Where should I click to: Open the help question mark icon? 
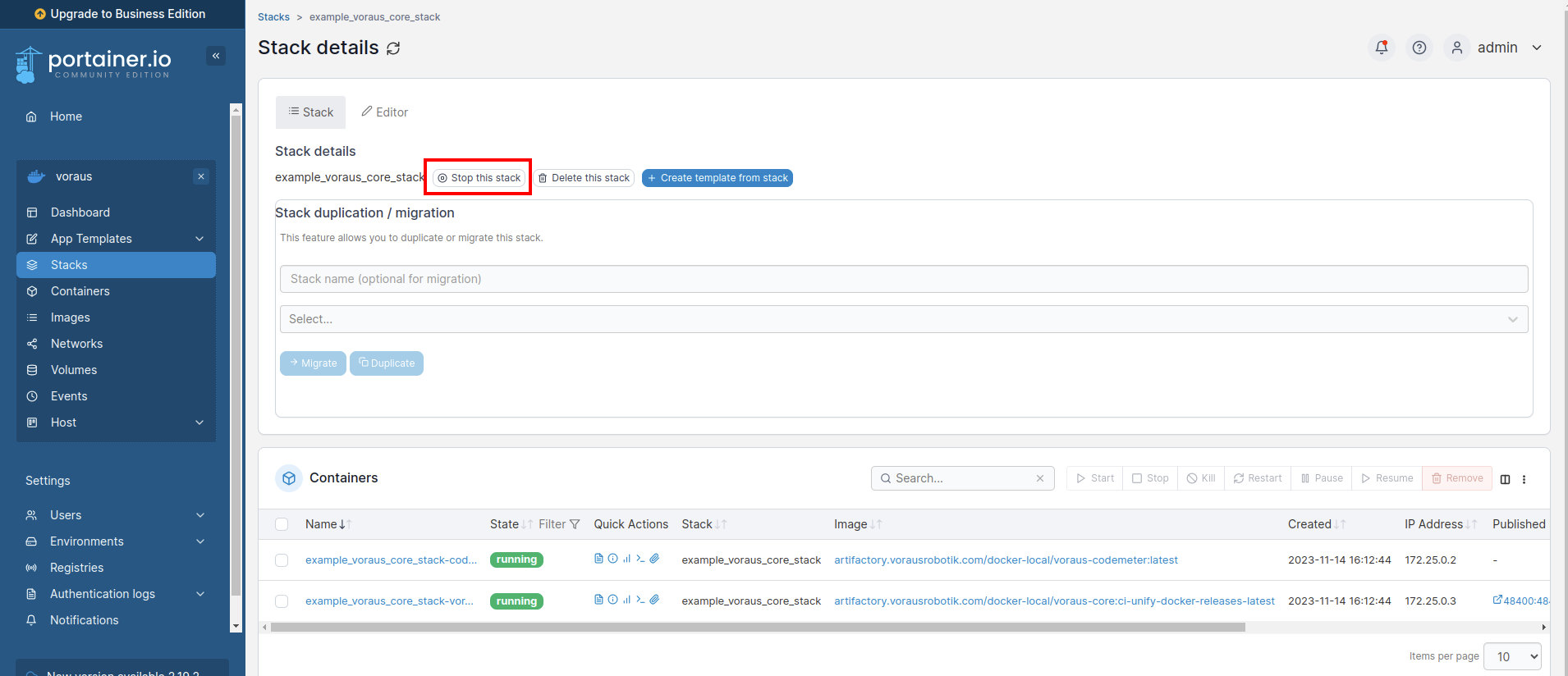(x=1419, y=48)
